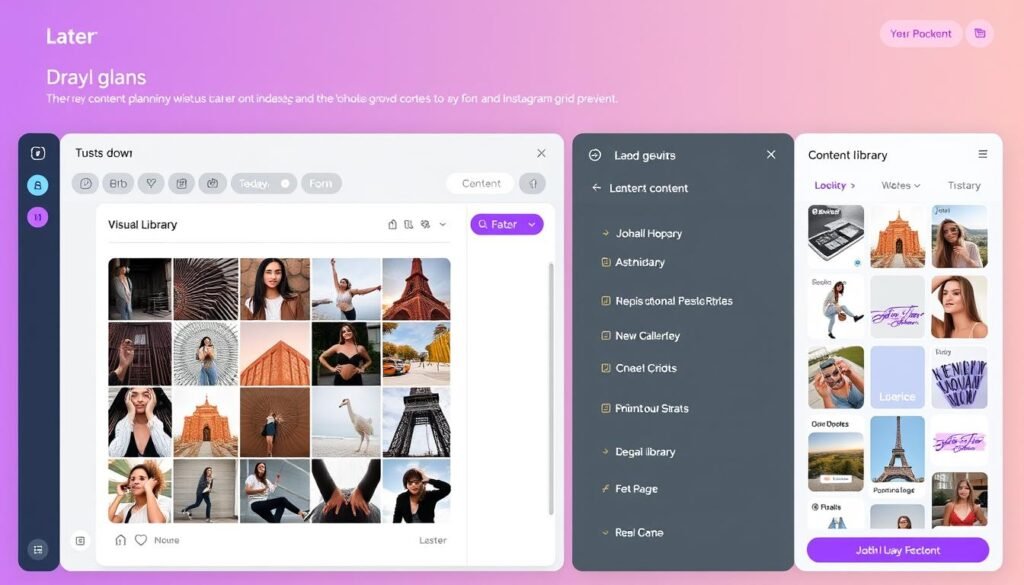
Task: Open the heart filter icon
Action: pos(150,183)
